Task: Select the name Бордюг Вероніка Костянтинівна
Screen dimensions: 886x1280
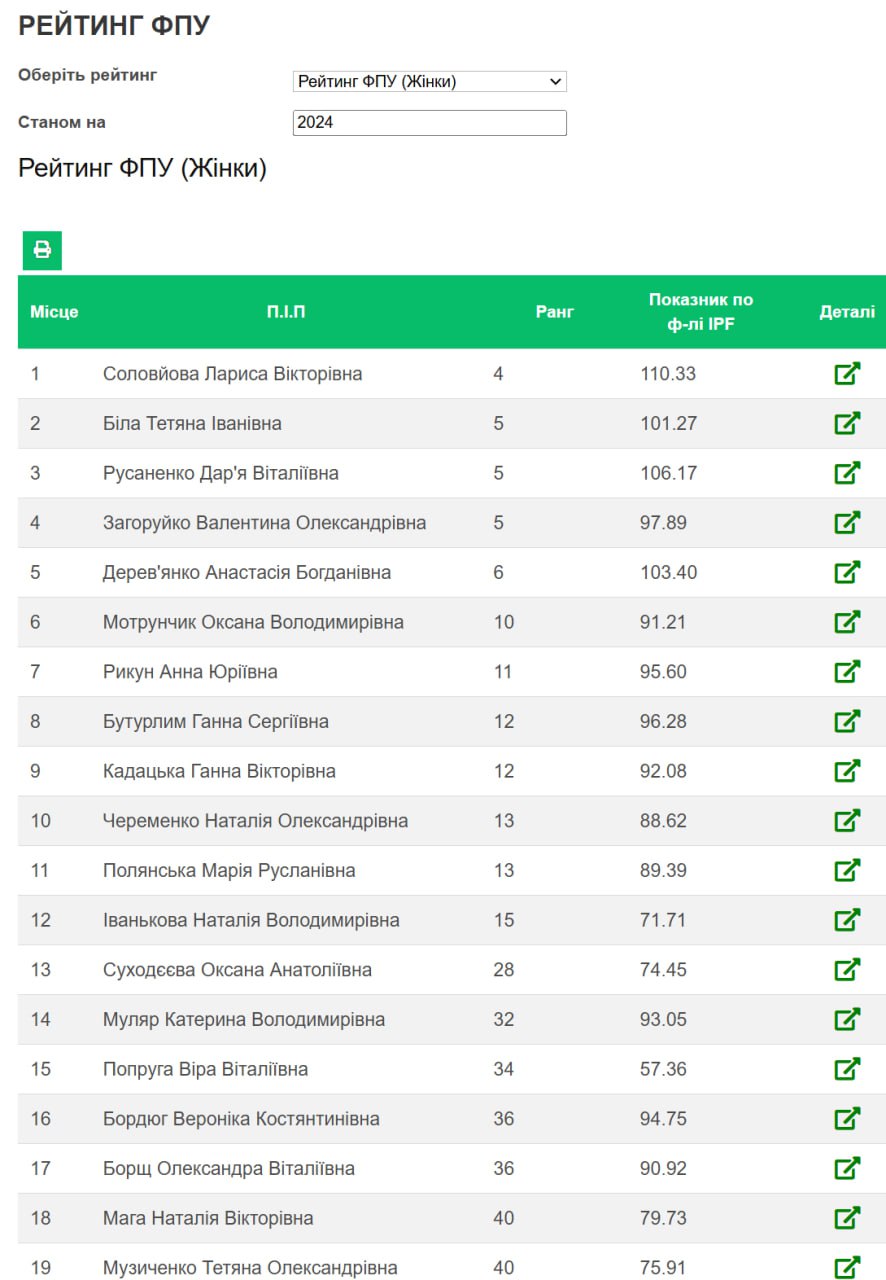Action: click(x=241, y=1119)
